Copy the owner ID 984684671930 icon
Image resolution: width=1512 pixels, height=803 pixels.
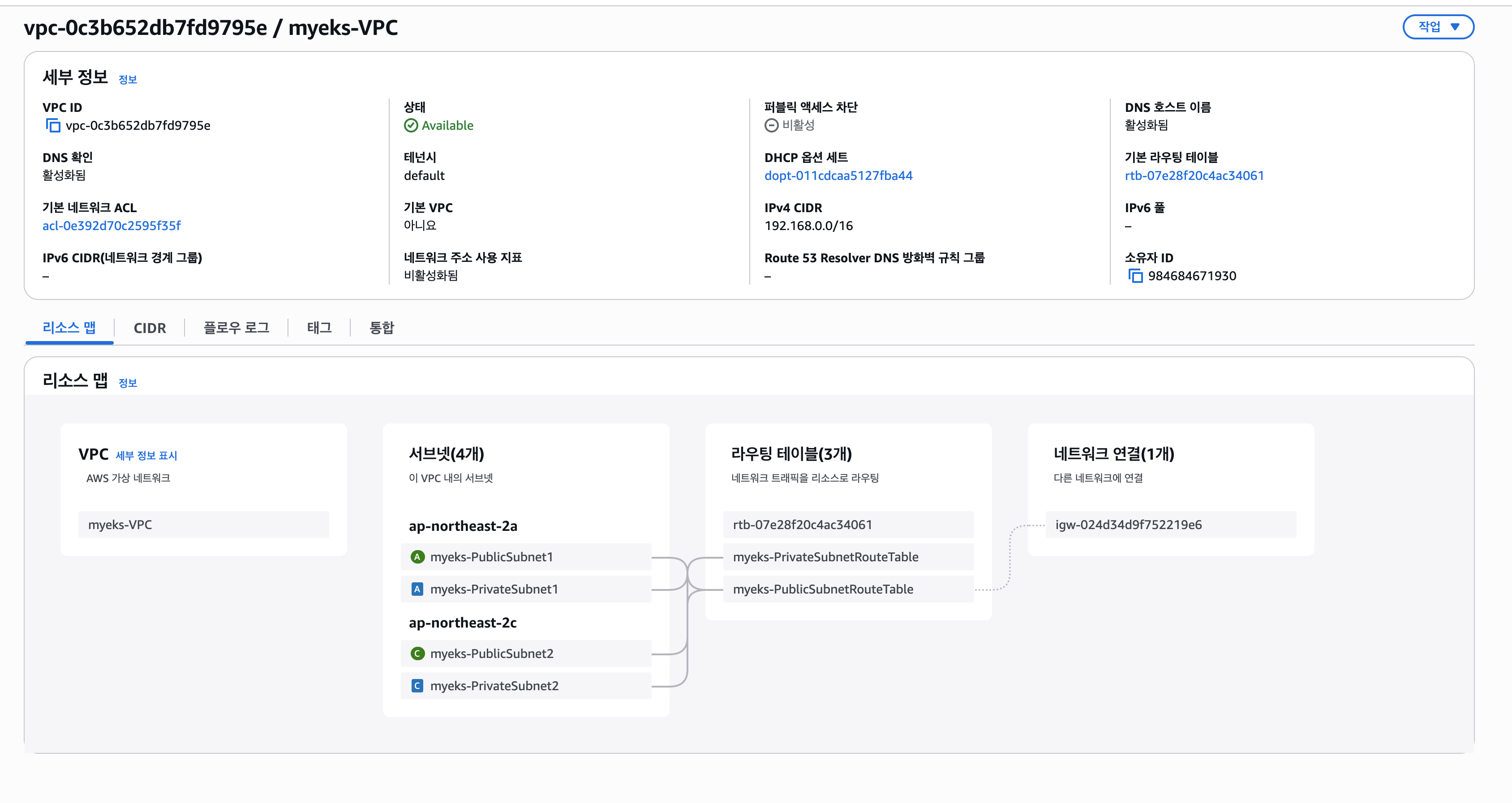(x=1136, y=276)
